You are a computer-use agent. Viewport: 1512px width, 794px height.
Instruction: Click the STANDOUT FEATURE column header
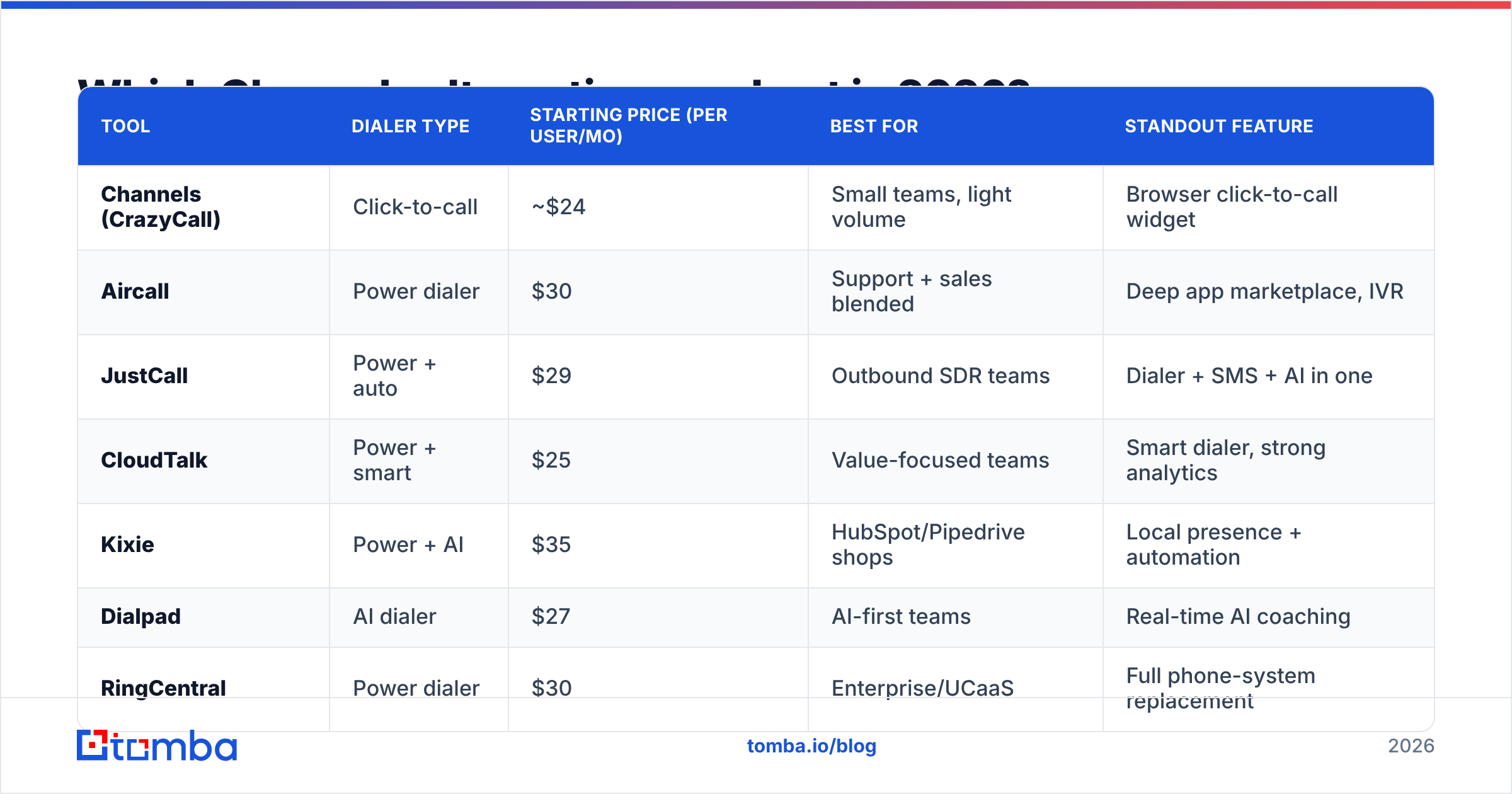(1219, 126)
